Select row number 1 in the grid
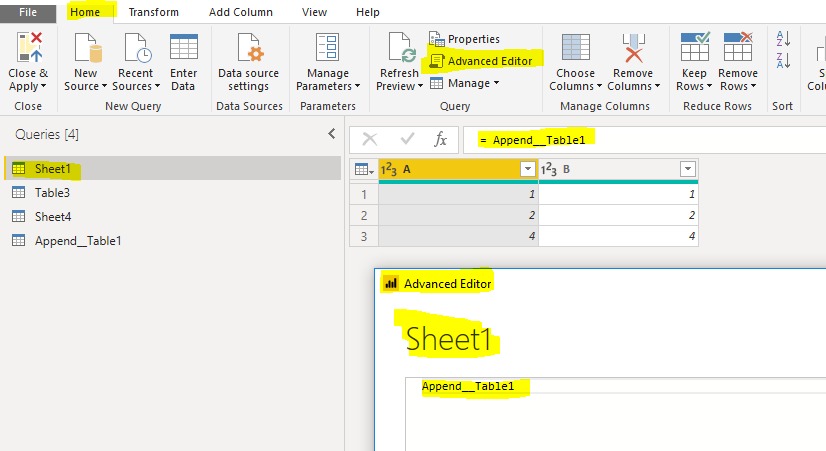Screen dimensions: 826x451 [364, 194]
